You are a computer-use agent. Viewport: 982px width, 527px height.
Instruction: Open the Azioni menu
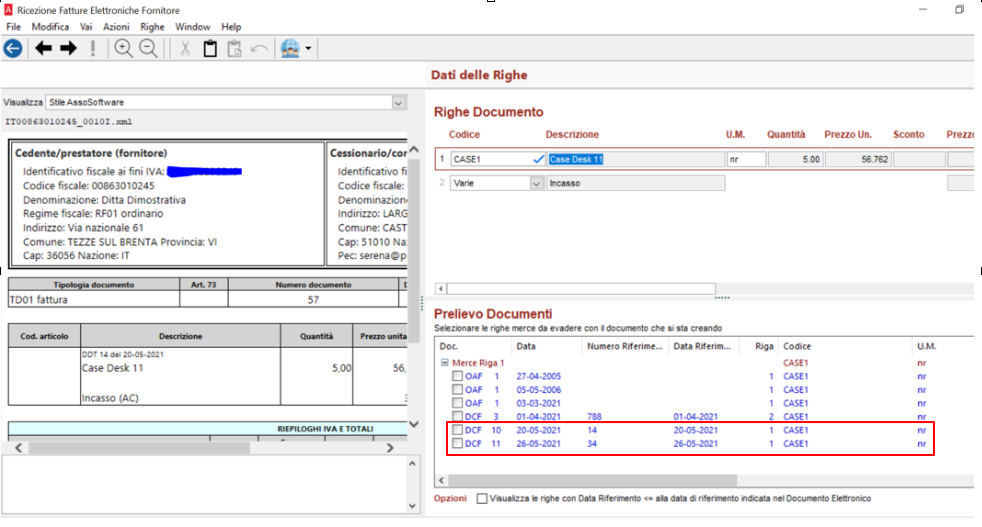coord(116,27)
